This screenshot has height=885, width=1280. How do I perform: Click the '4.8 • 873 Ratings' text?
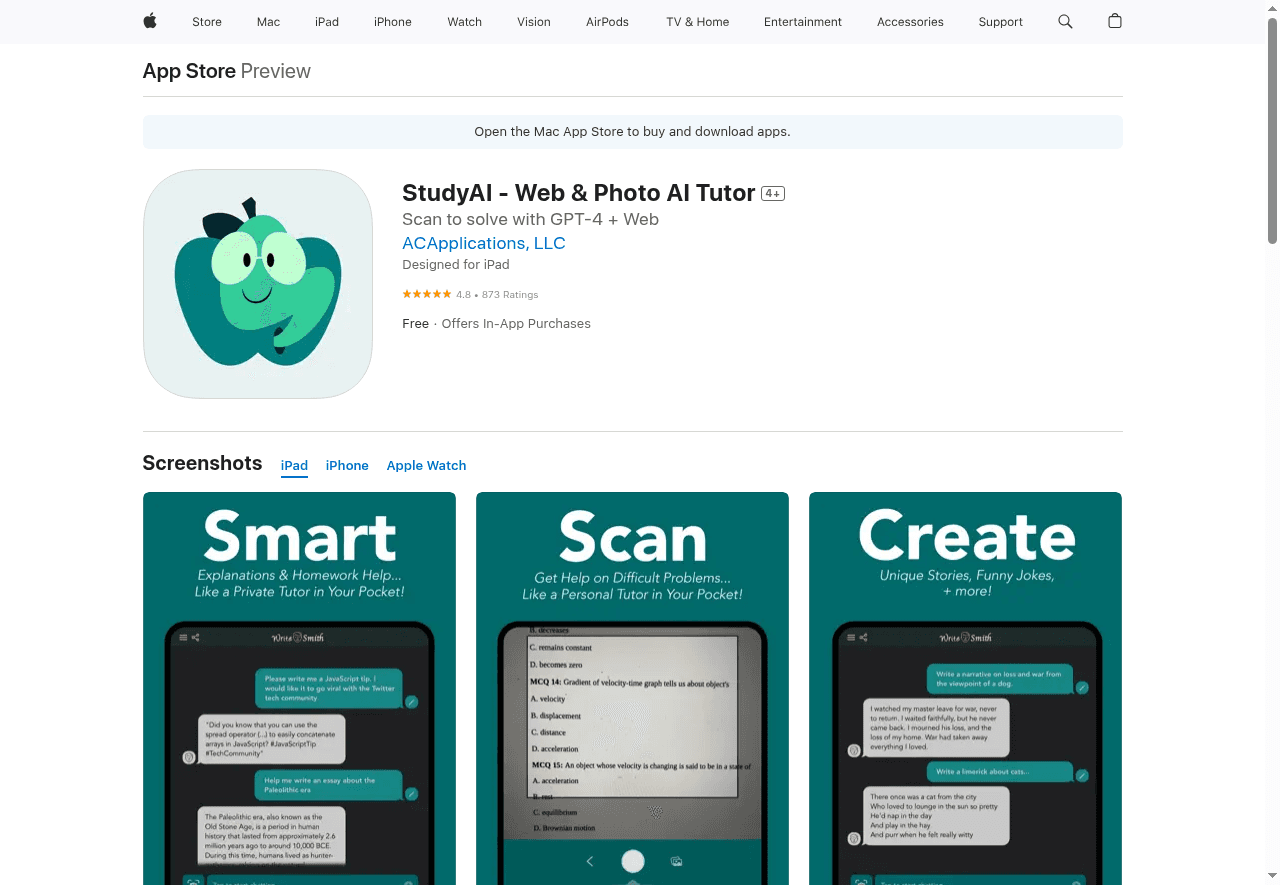[497, 295]
